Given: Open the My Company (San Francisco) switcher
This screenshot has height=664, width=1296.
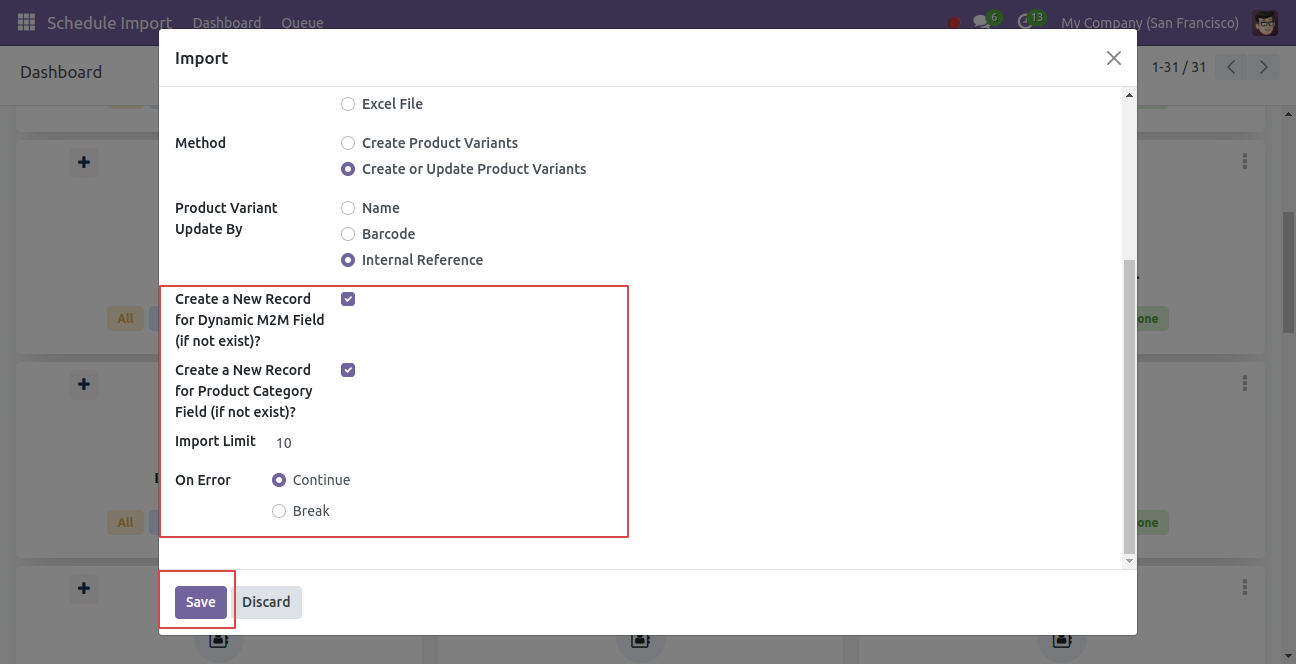Looking at the screenshot, I should point(1150,22).
